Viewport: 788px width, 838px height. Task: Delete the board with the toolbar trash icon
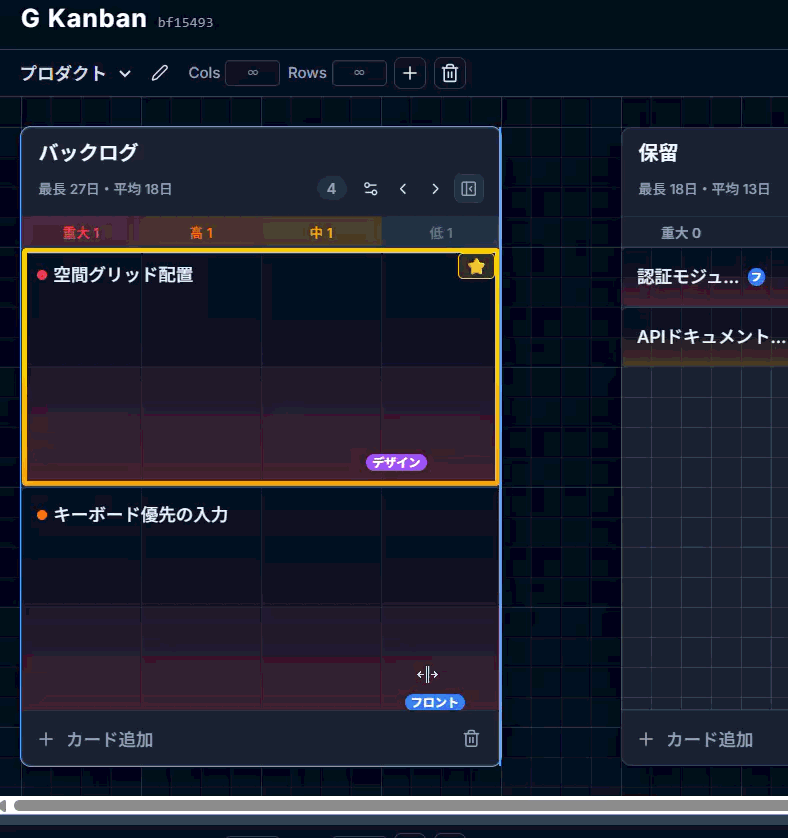[450, 73]
